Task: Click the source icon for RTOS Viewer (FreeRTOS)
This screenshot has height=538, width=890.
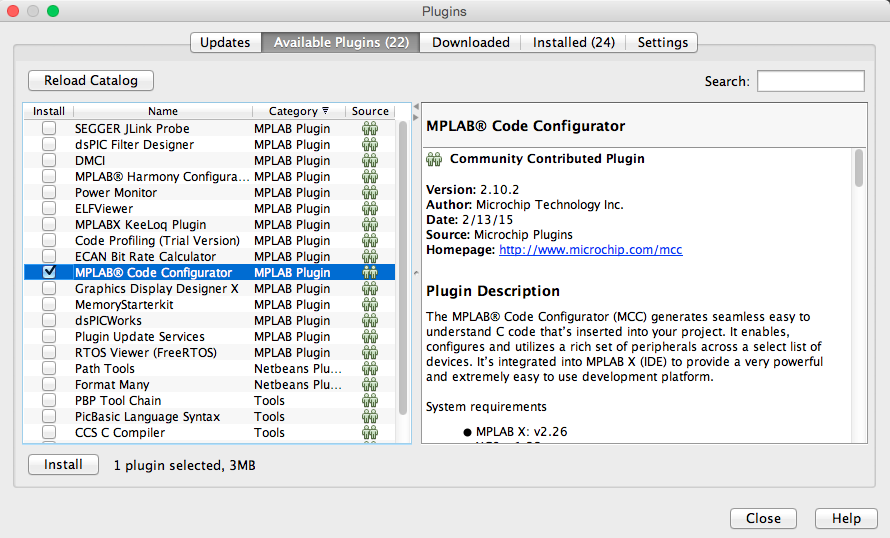Action: 370,353
